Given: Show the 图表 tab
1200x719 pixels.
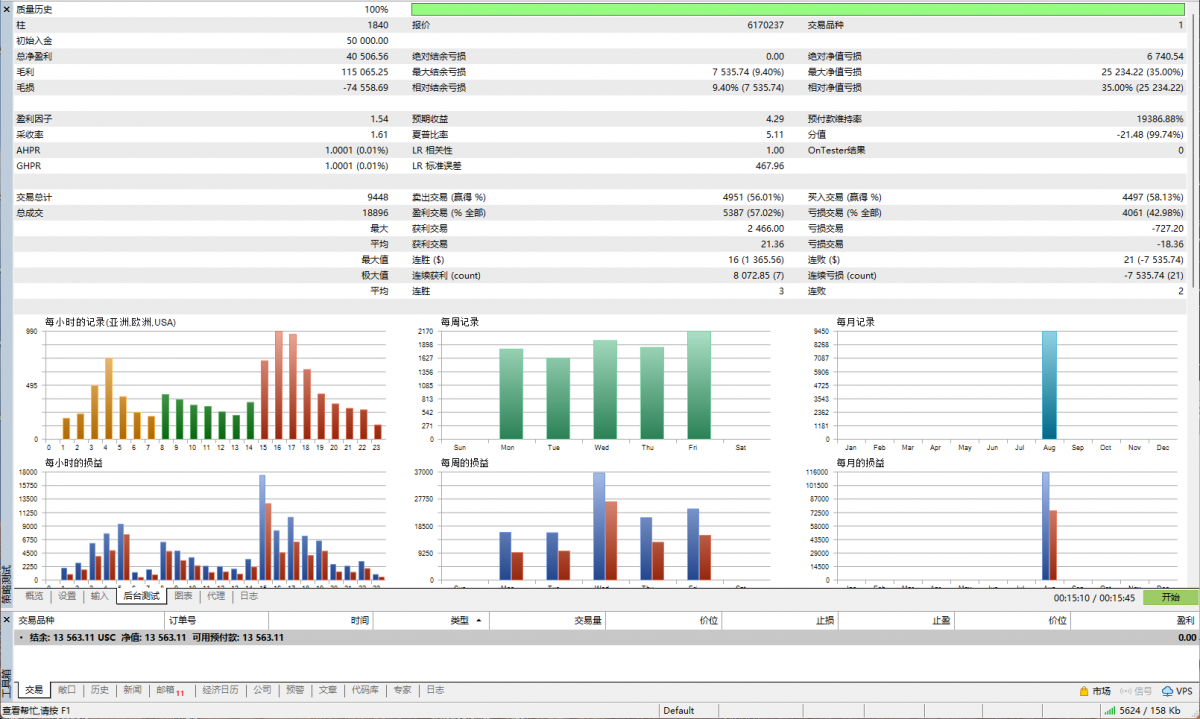Looking at the screenshot, I should [x=183, y=596].
